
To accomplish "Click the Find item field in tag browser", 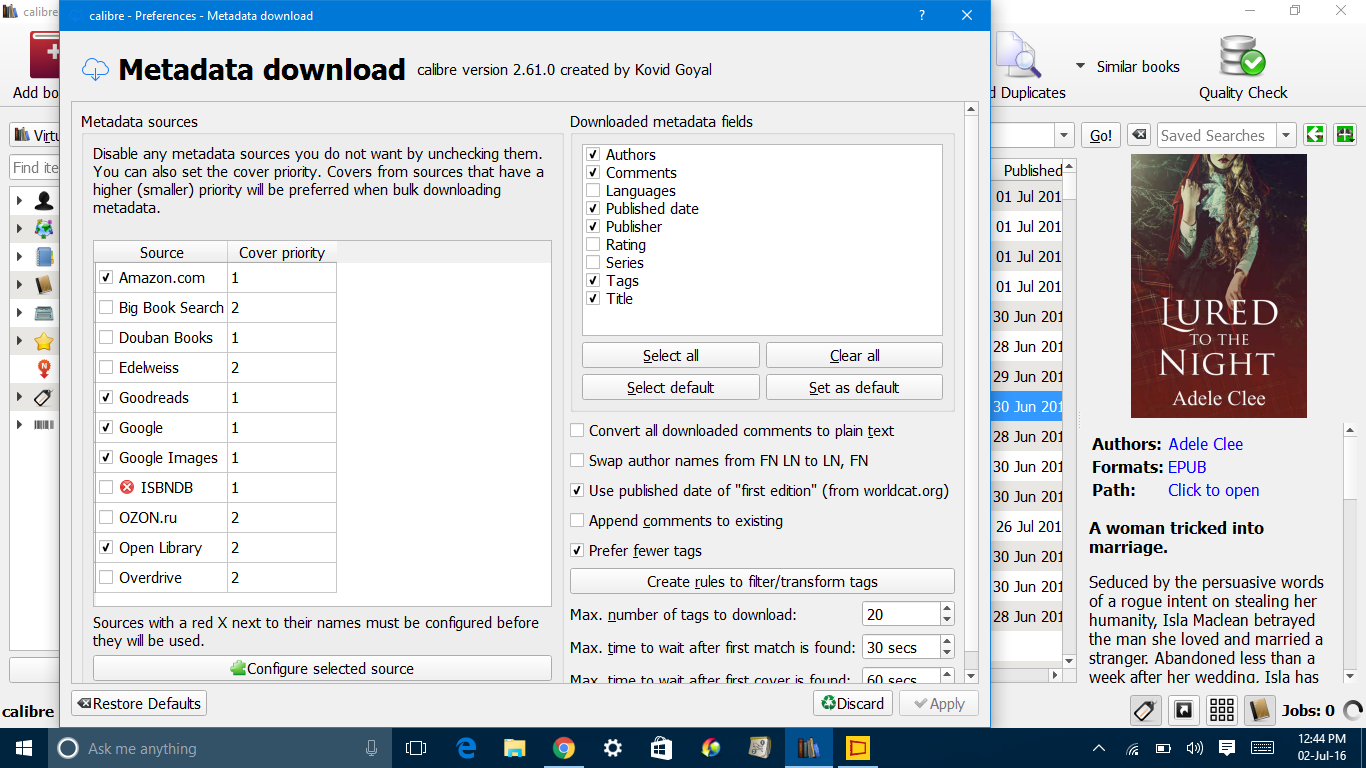I will tap(35, 167).
